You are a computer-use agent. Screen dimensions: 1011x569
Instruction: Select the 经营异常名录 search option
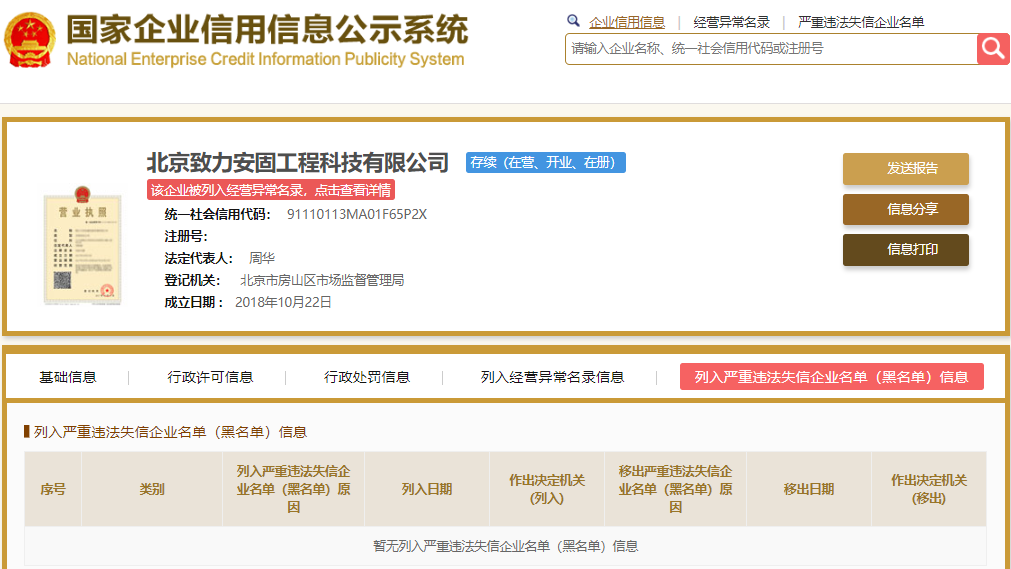(732, 23)
